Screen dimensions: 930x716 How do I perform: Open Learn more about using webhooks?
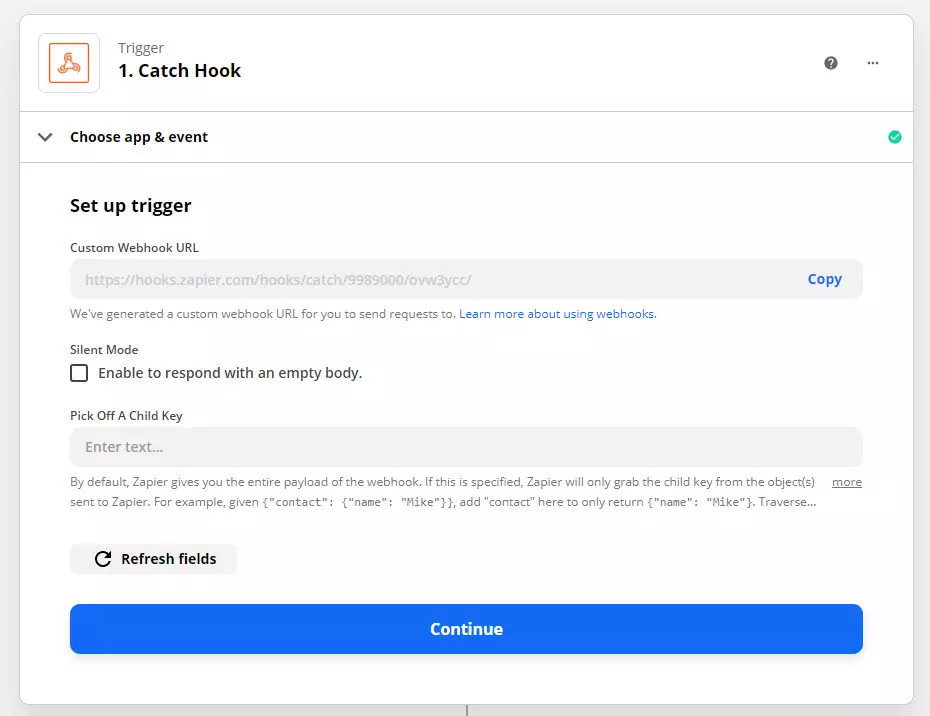click(x=558, y=313)
